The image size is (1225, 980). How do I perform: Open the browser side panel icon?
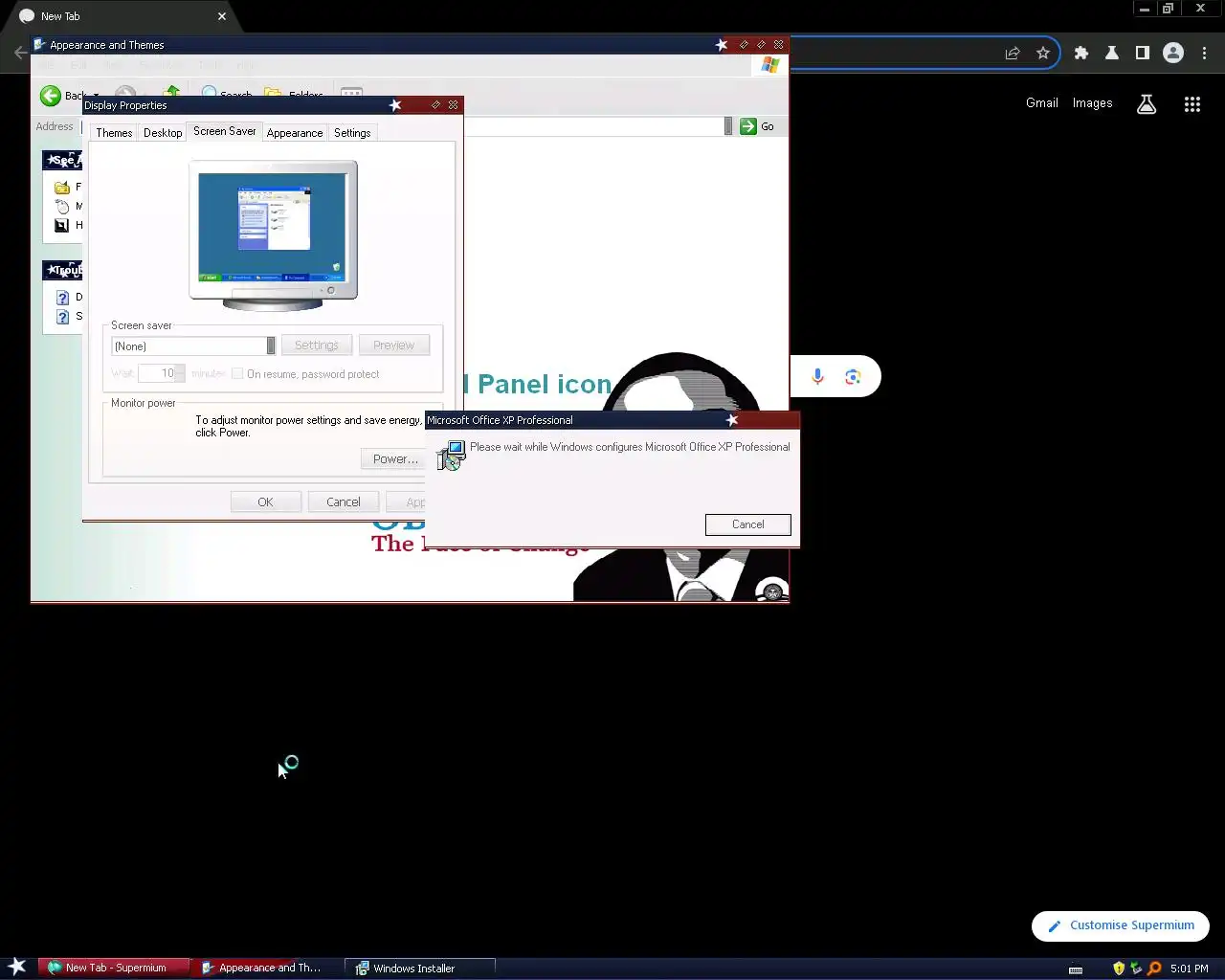(1143, 54)
